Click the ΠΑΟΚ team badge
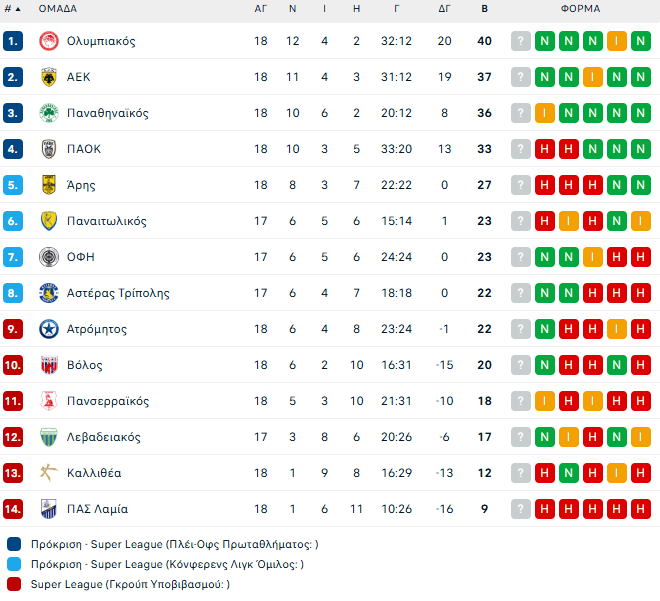The width and height of the screenshot is (660, 601). pos(48,149)
